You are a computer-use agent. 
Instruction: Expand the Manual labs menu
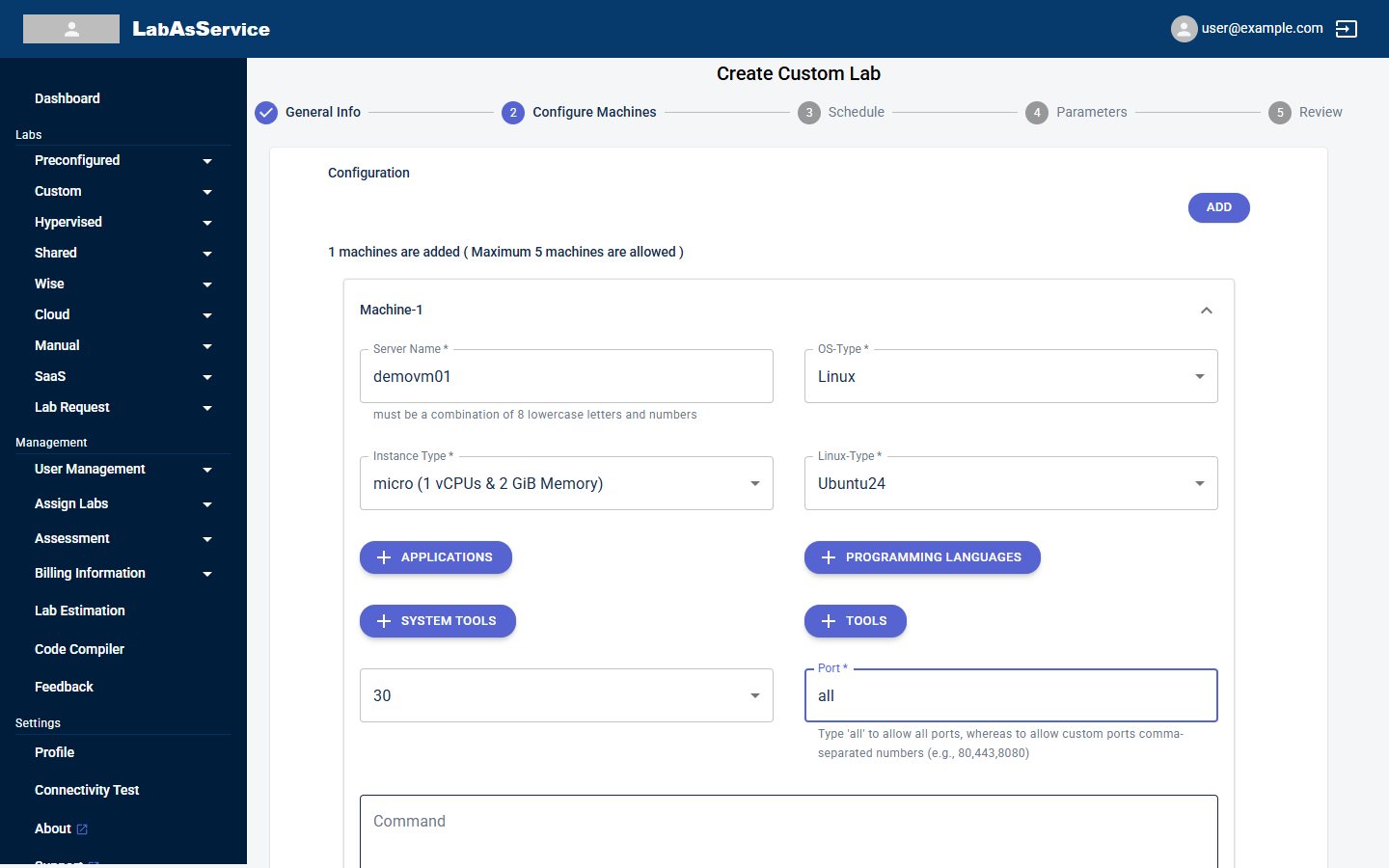click(123, 345)
